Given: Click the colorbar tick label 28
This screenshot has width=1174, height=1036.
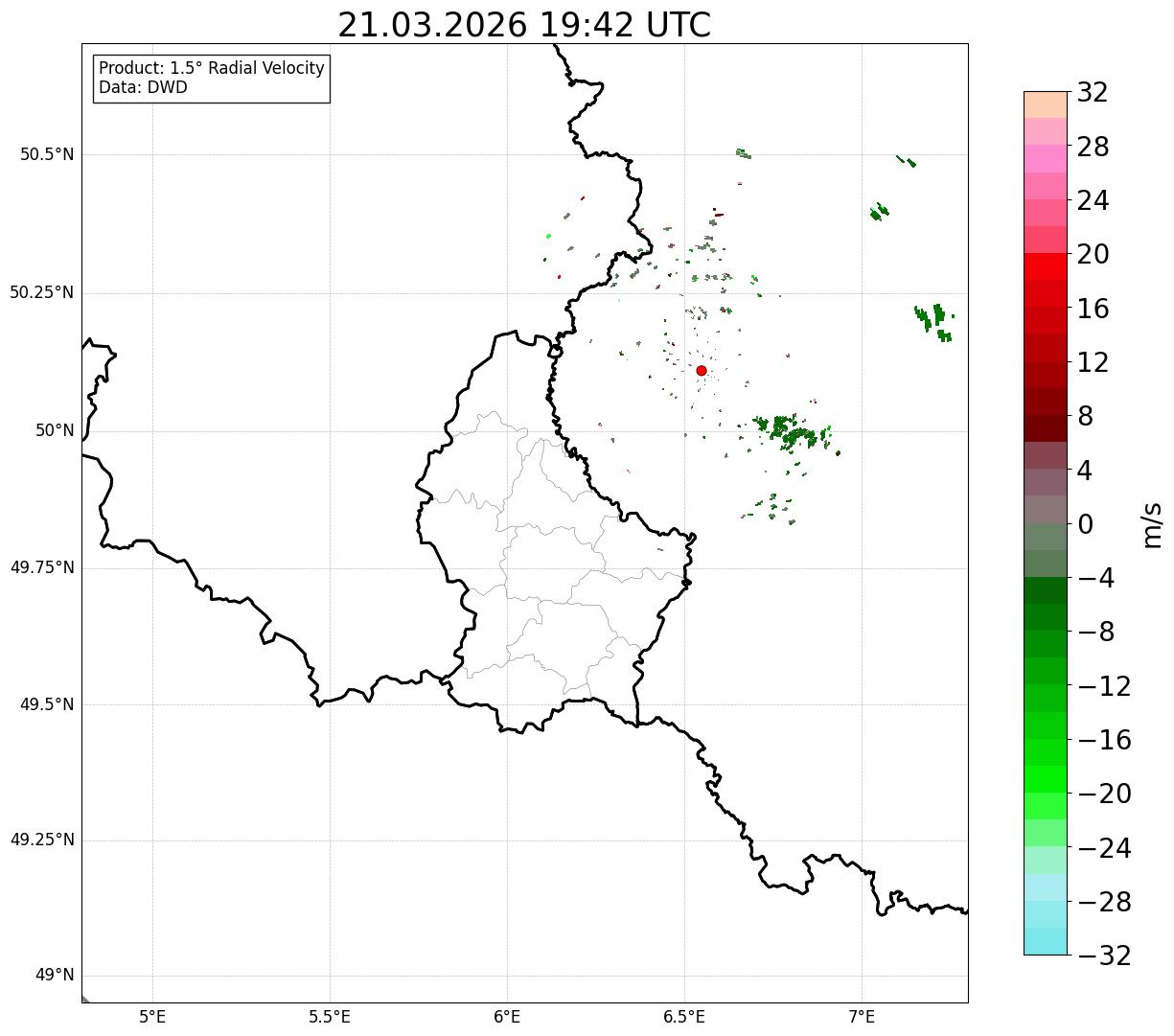Looking at the screenshot, I should [x=1093, y=147].
